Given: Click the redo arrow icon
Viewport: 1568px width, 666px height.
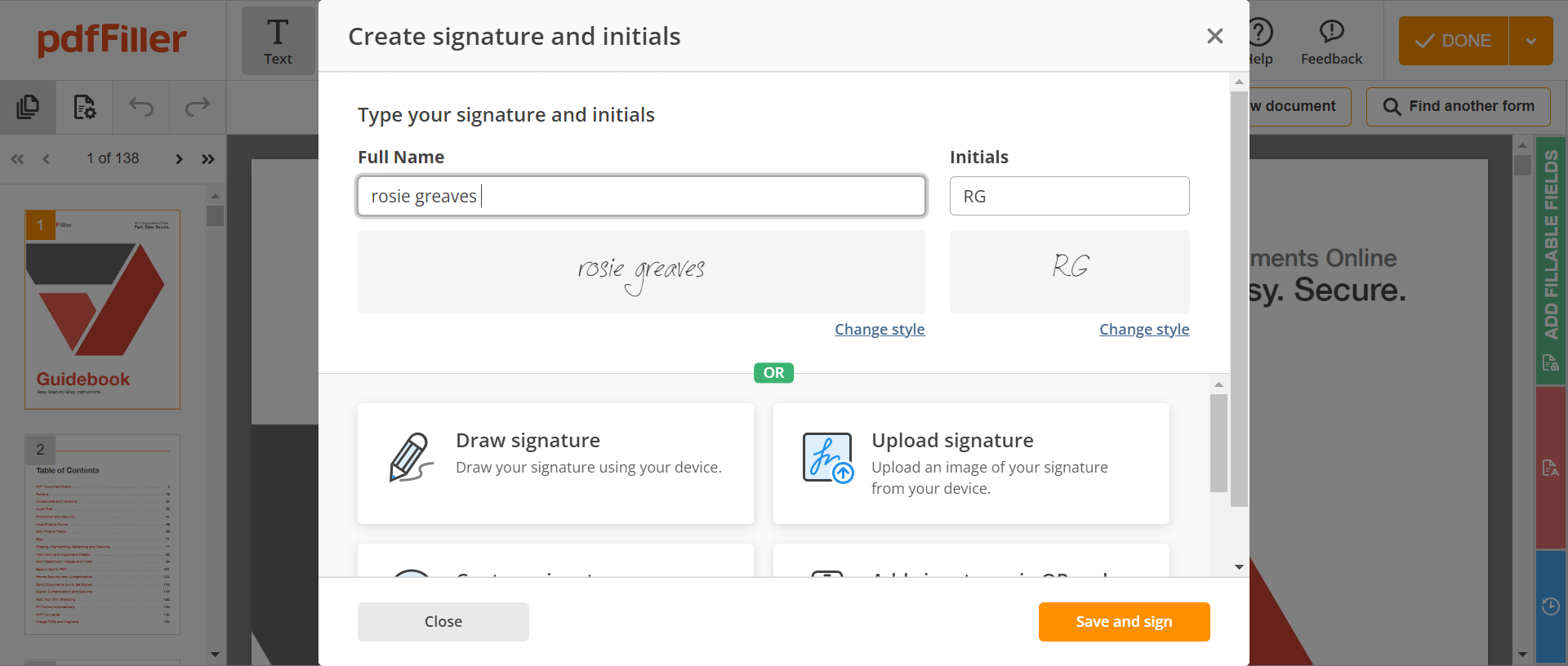Looking at the screenshot, I should [x=198, y=107].
